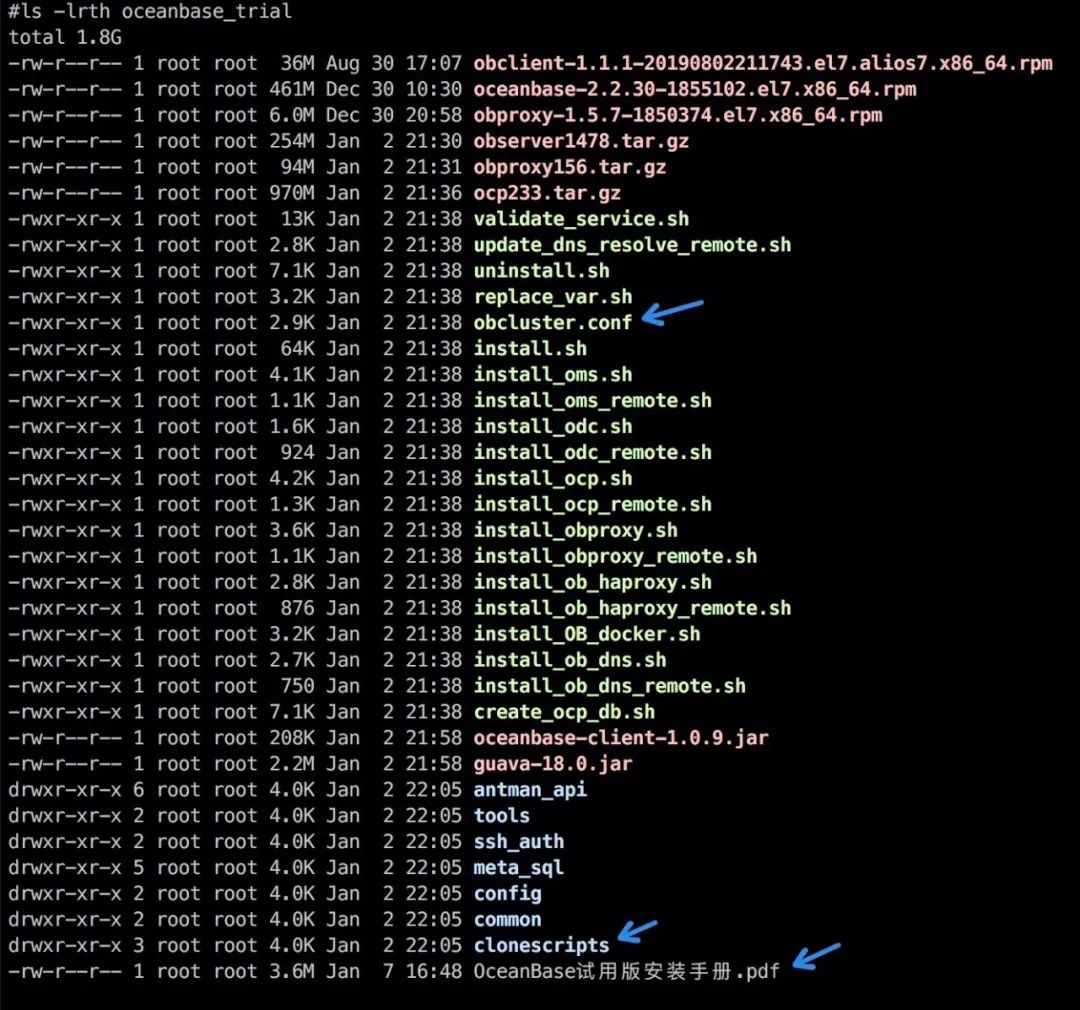Select the 20:58 timestamp

433,115
